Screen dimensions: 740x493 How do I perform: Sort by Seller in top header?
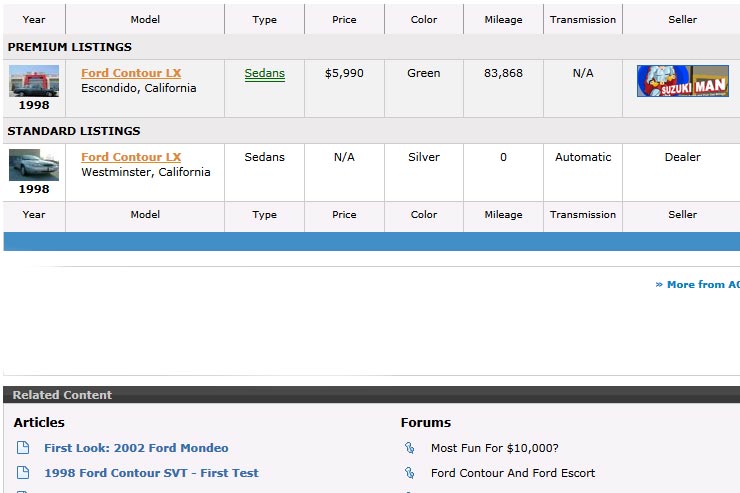[682, 19]
